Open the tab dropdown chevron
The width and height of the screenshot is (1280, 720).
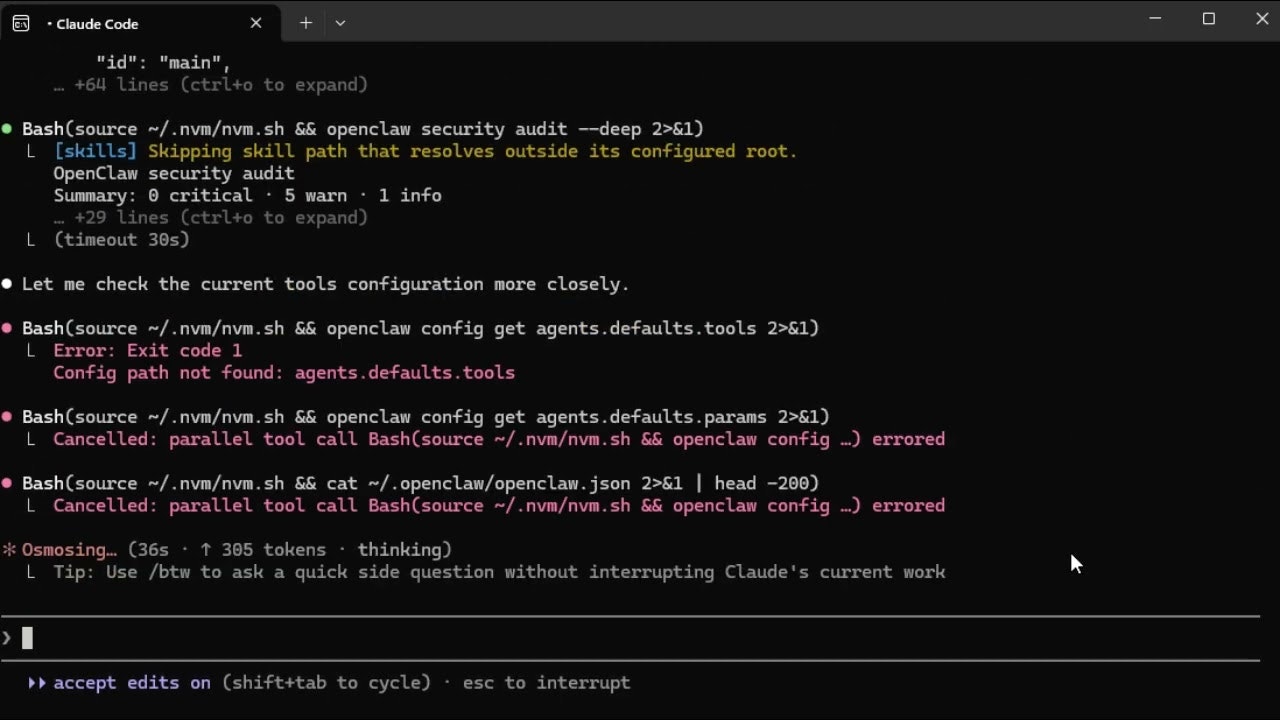(340, 22)
